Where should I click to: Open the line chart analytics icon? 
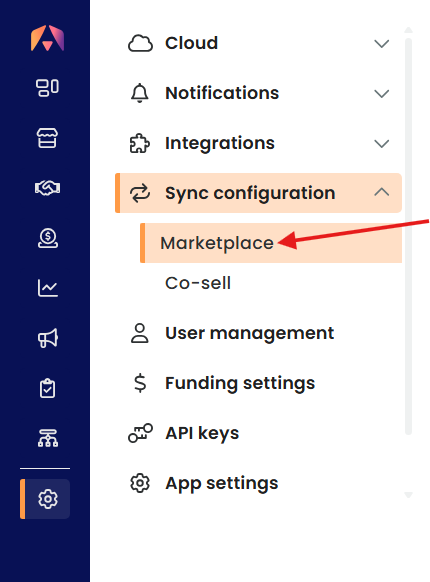48,288
